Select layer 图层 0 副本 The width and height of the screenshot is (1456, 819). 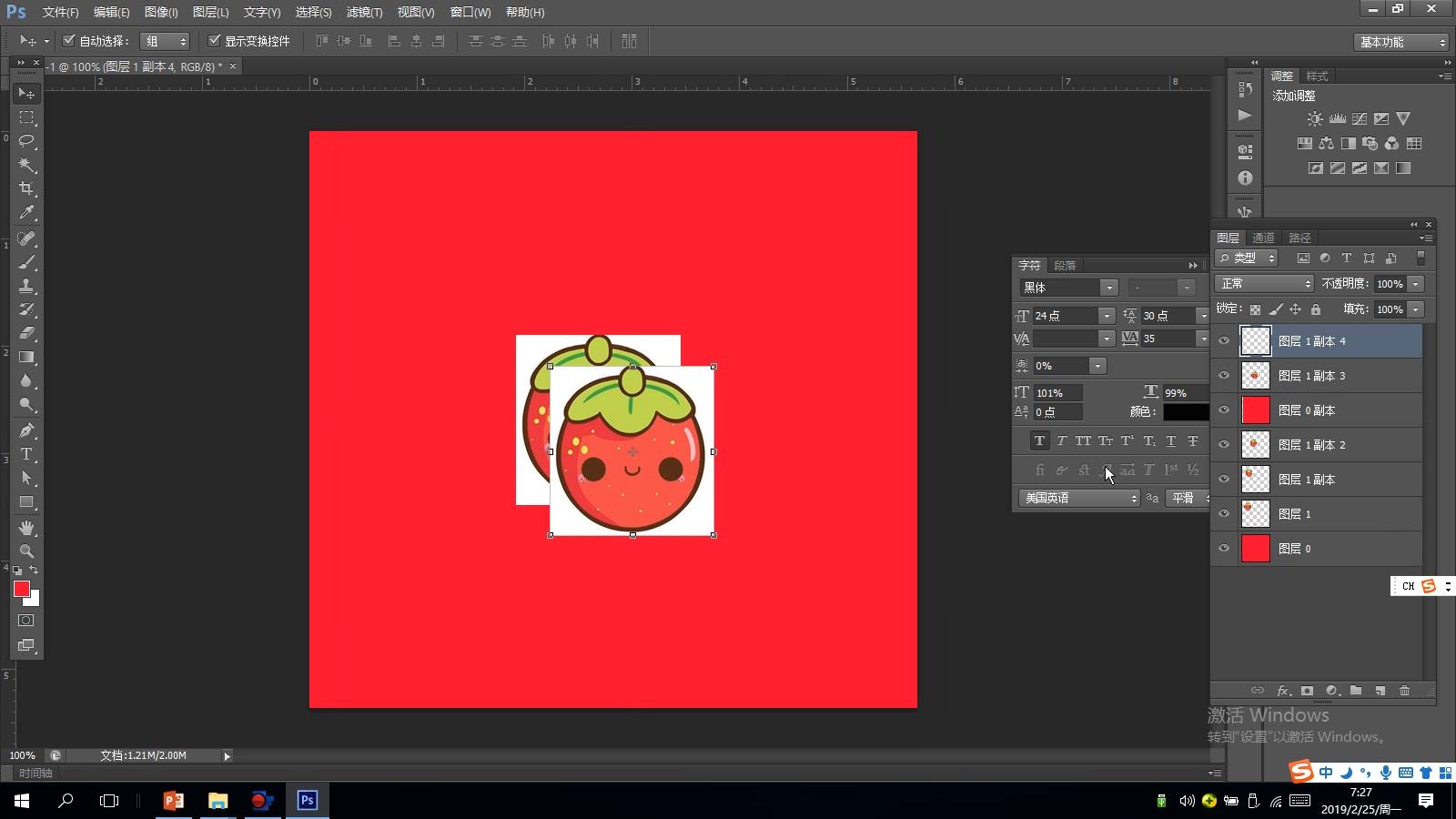pos(1306,410)
